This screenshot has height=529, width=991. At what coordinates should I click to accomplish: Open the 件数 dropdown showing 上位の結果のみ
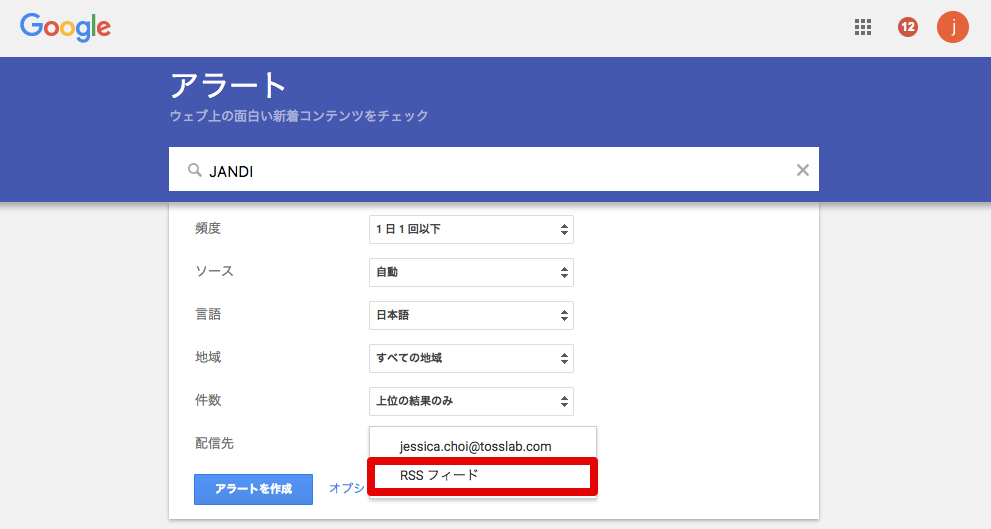coord(471,401)
